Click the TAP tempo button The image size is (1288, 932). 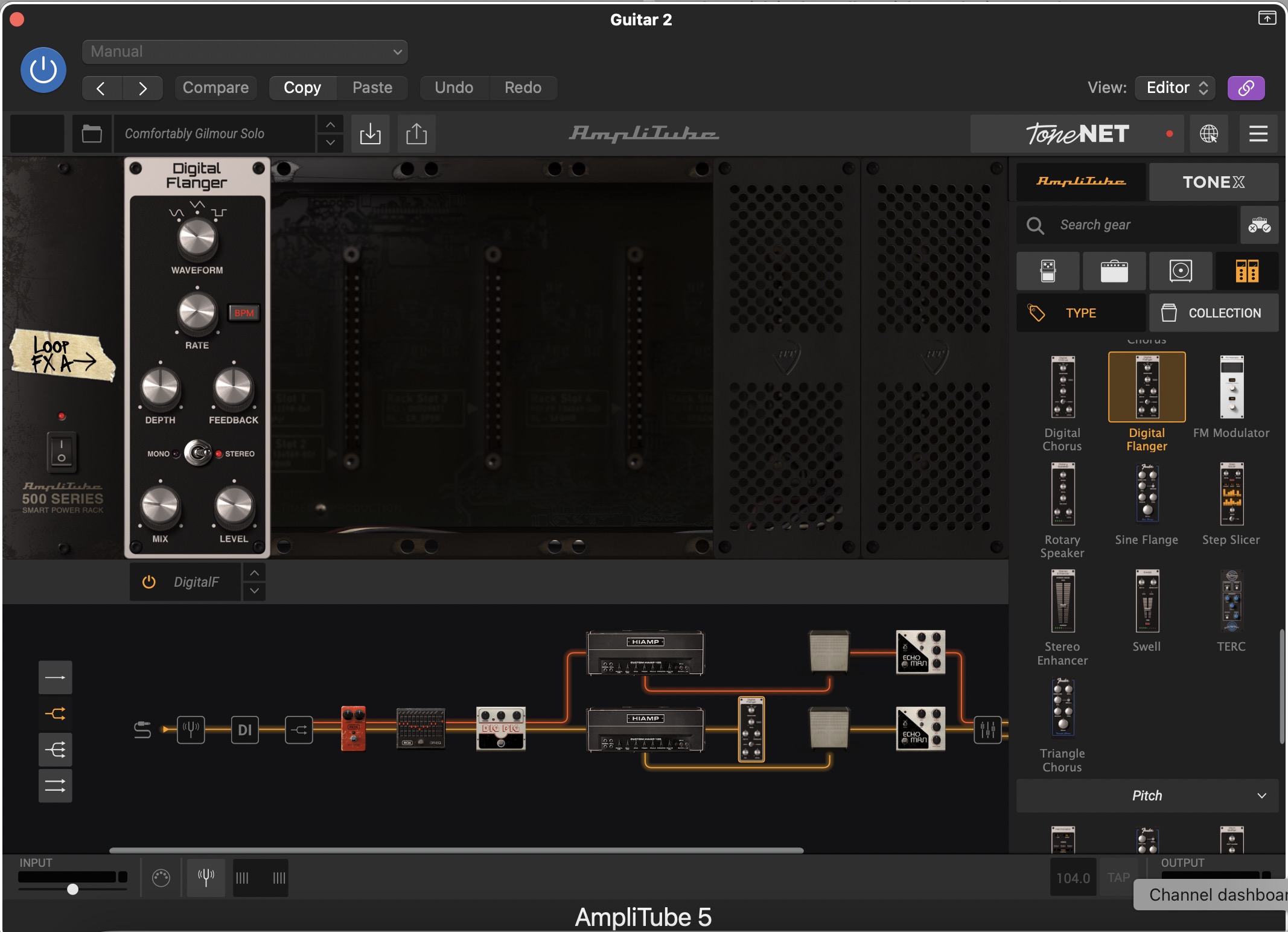point(1118,878)
